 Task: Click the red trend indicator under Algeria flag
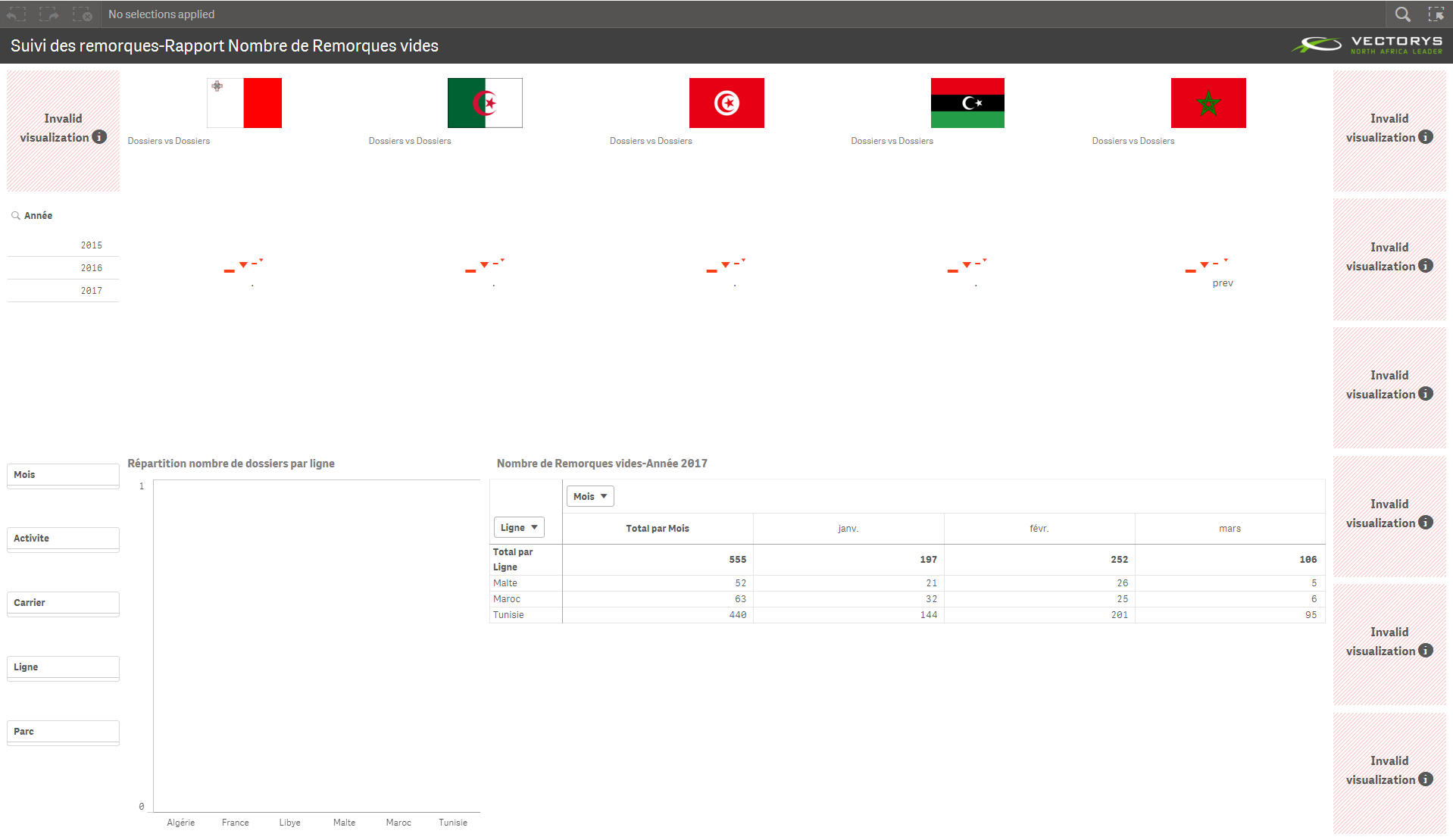point(485,265)
